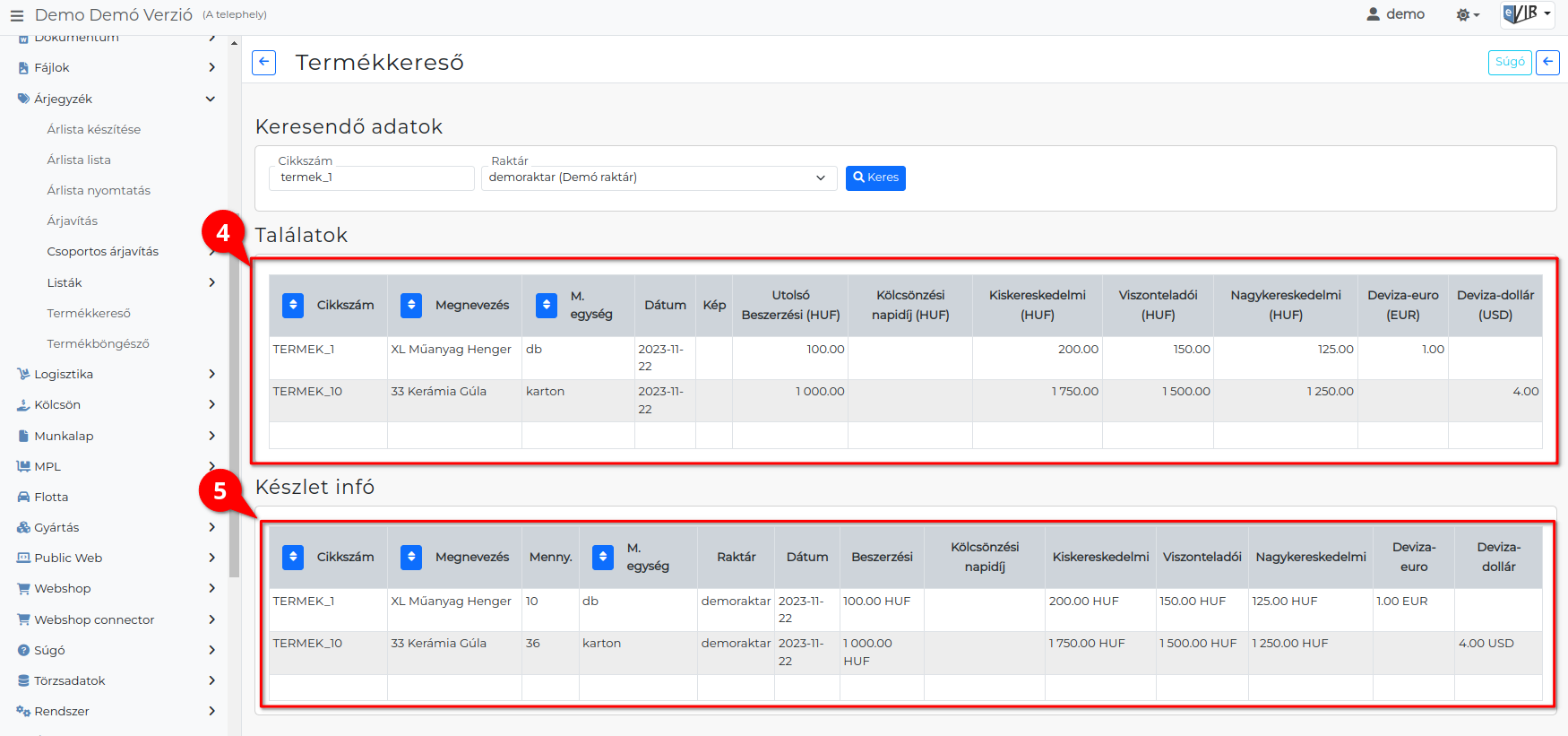Open the gear settings dropdown
Viewport: 1568px width, 736px height.
pyautogui.click(x=1467, y=14)
